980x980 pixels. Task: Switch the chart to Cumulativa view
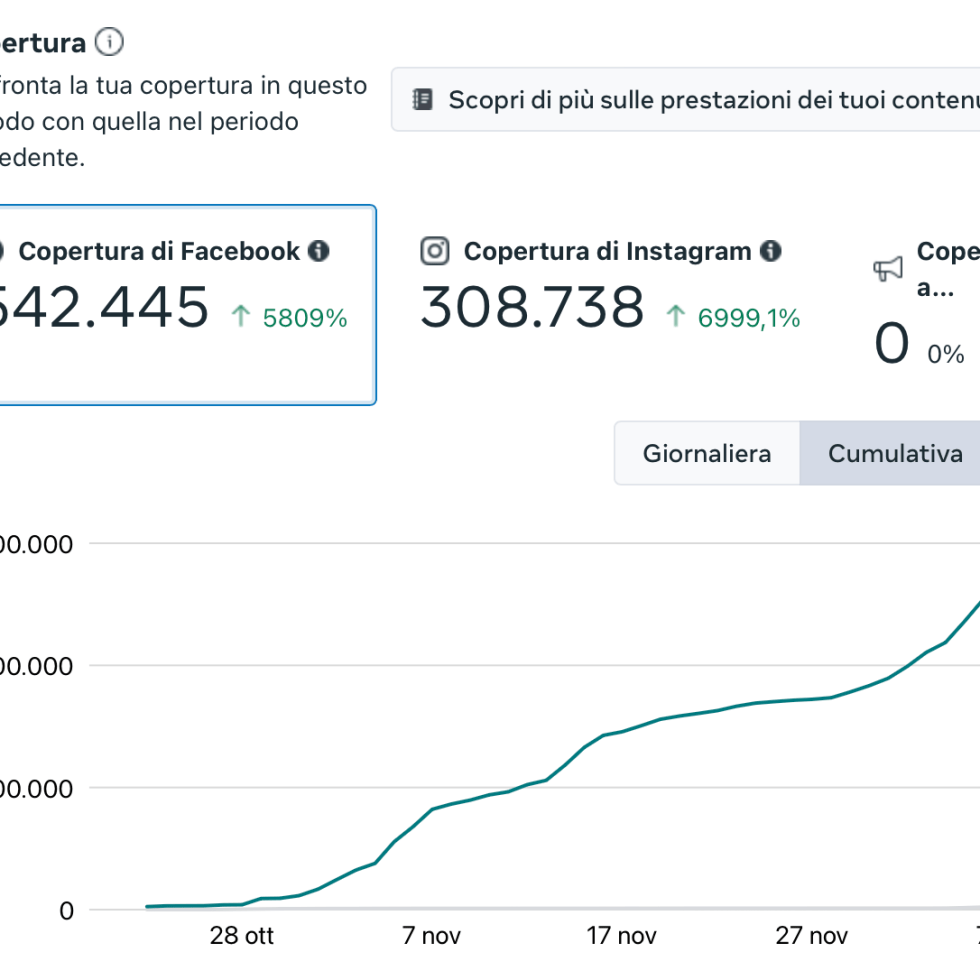coord(894,453)
